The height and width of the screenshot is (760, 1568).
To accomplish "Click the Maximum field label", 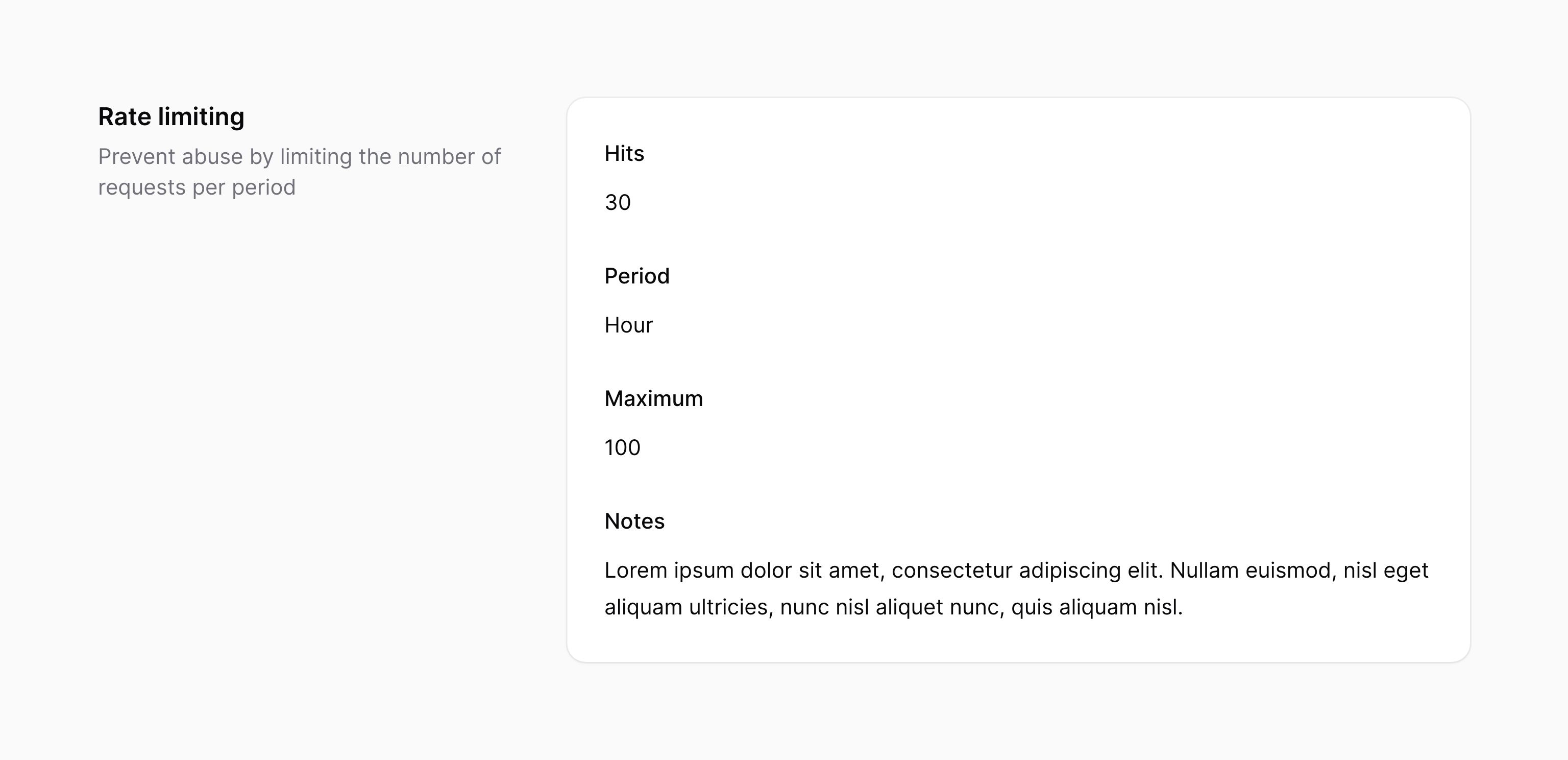I will (x=653, y=398).
